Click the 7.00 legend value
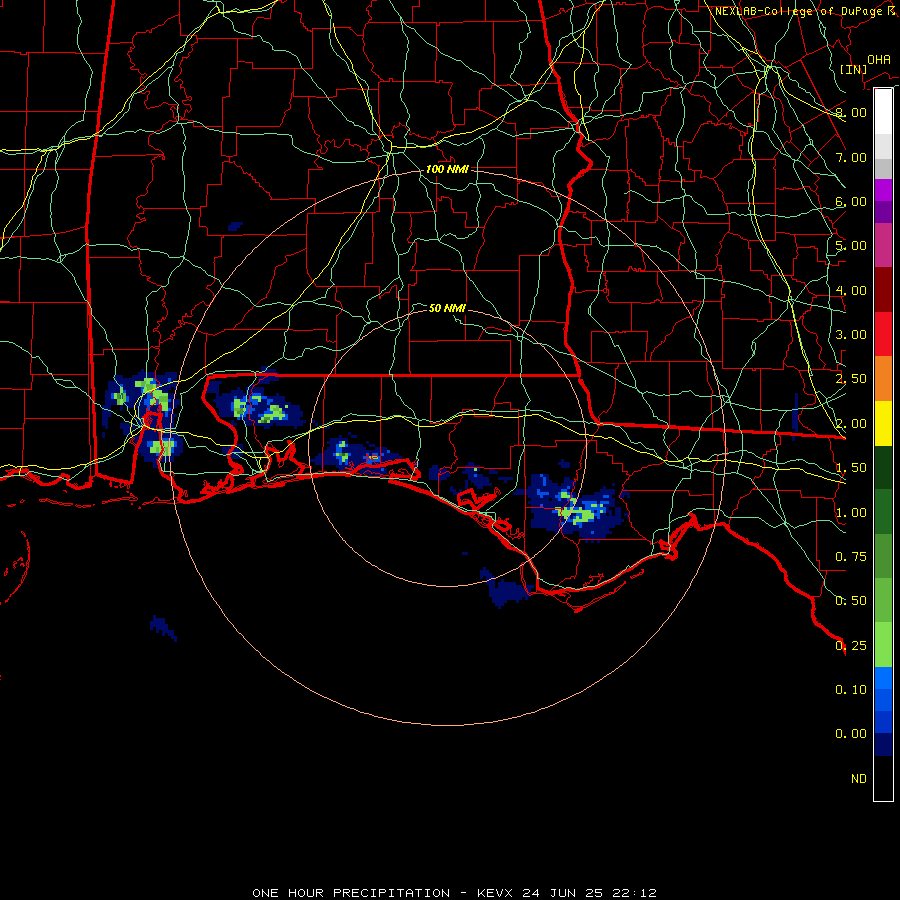This screenshot has height=900, width=900. click(x=851, y=157)
